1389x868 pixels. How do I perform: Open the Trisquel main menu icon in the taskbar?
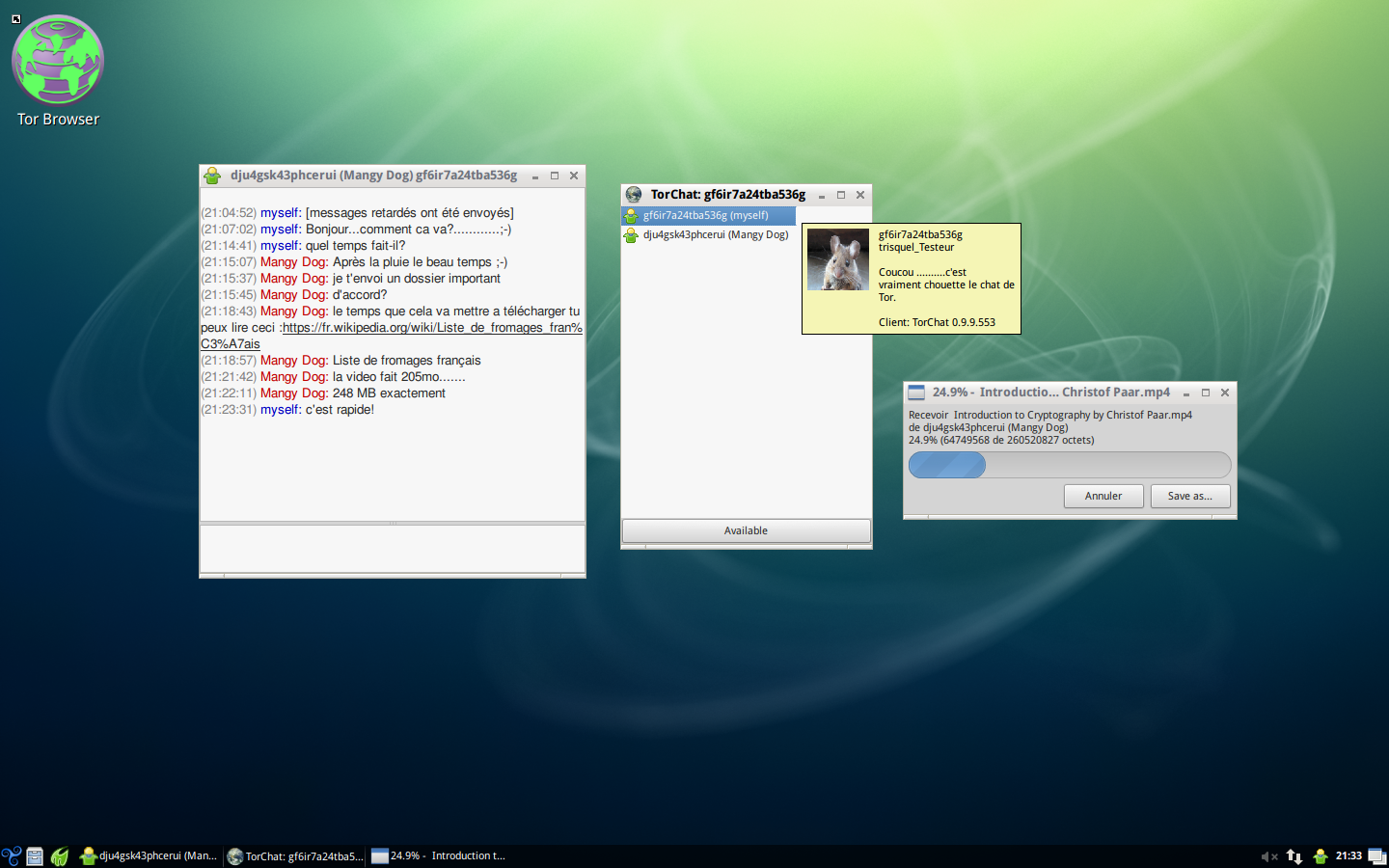pyautogui.click(x=12, y=855)
